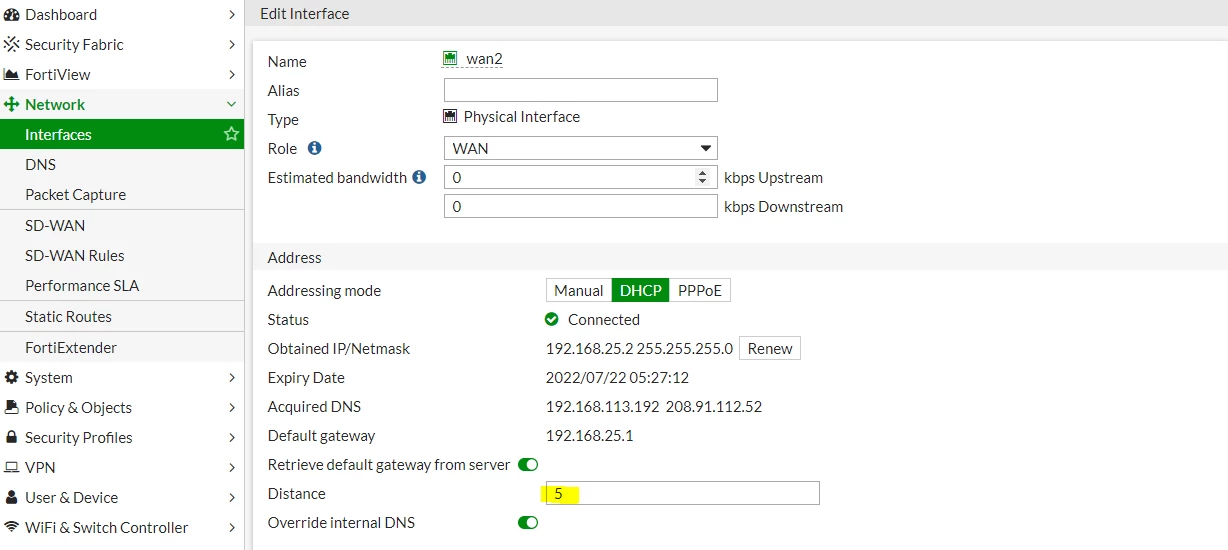Click the info icon next to Role
Viewport: 1228px width, 550px height.
tap(314, 148)
